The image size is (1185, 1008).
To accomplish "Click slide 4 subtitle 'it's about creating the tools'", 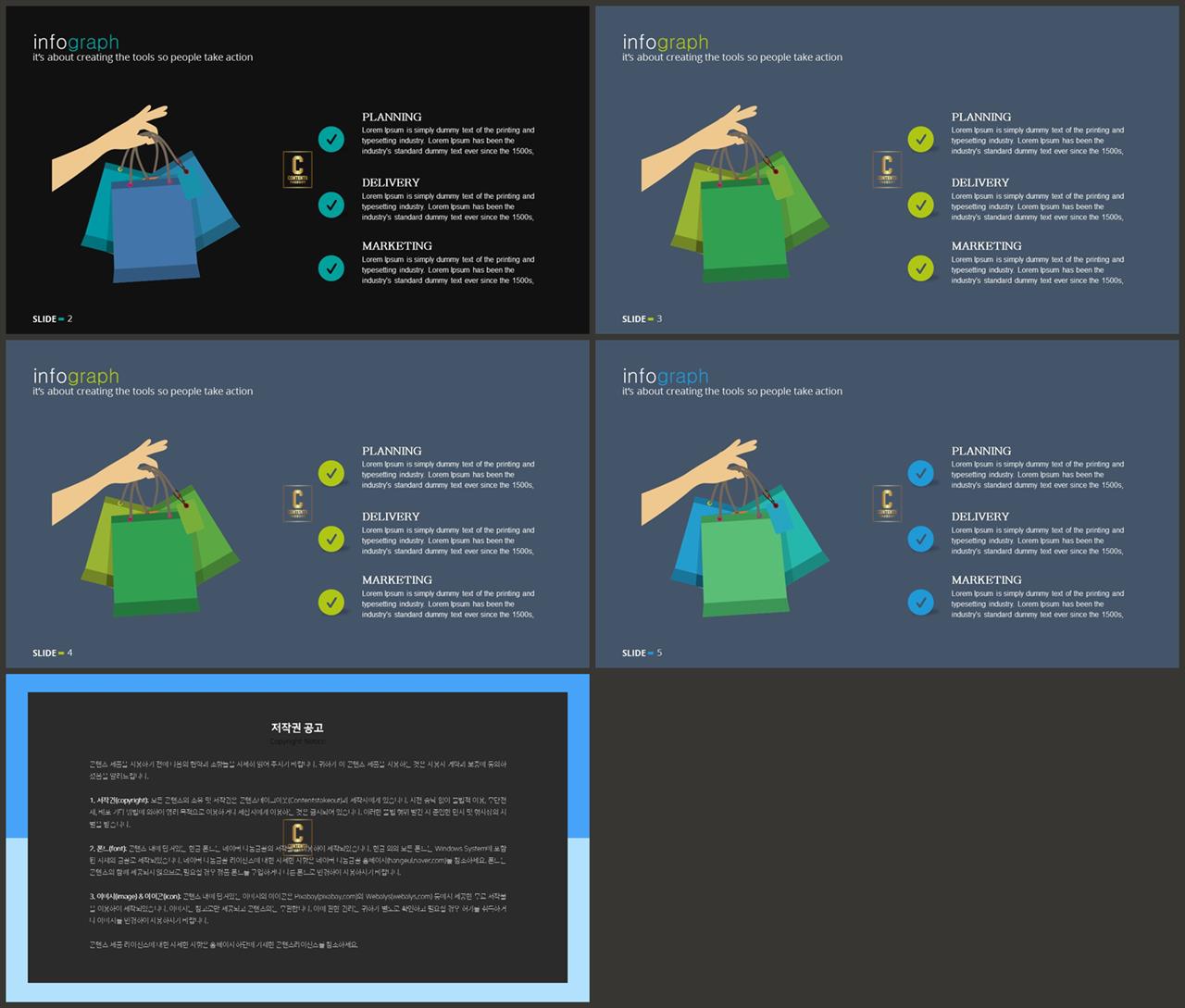I will (x=143, y=392).
